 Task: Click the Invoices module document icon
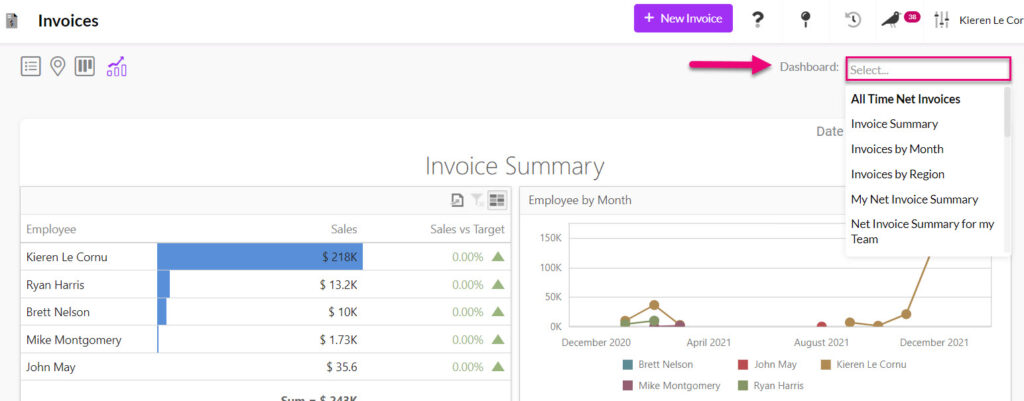[x=11, y=21]
